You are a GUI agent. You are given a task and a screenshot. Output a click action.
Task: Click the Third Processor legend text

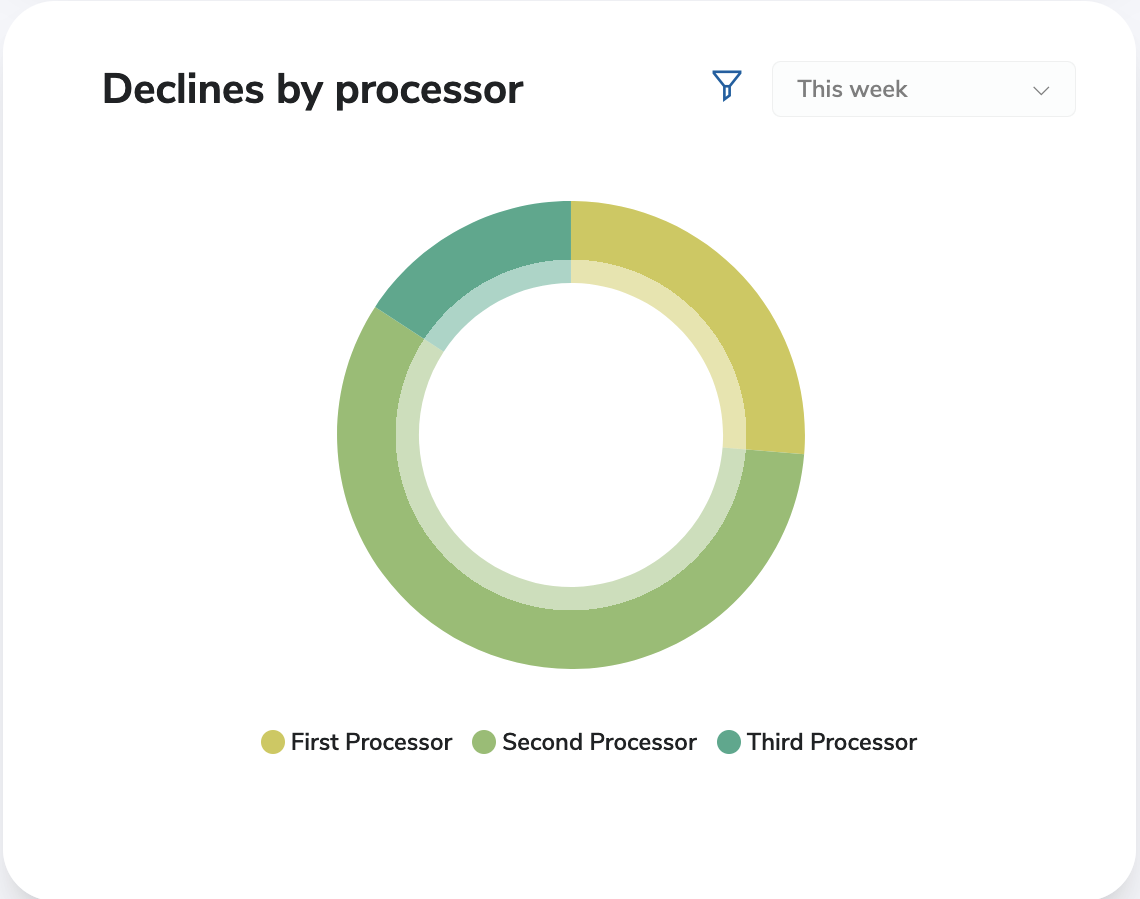pyautogui.click(x=830, y=742)
